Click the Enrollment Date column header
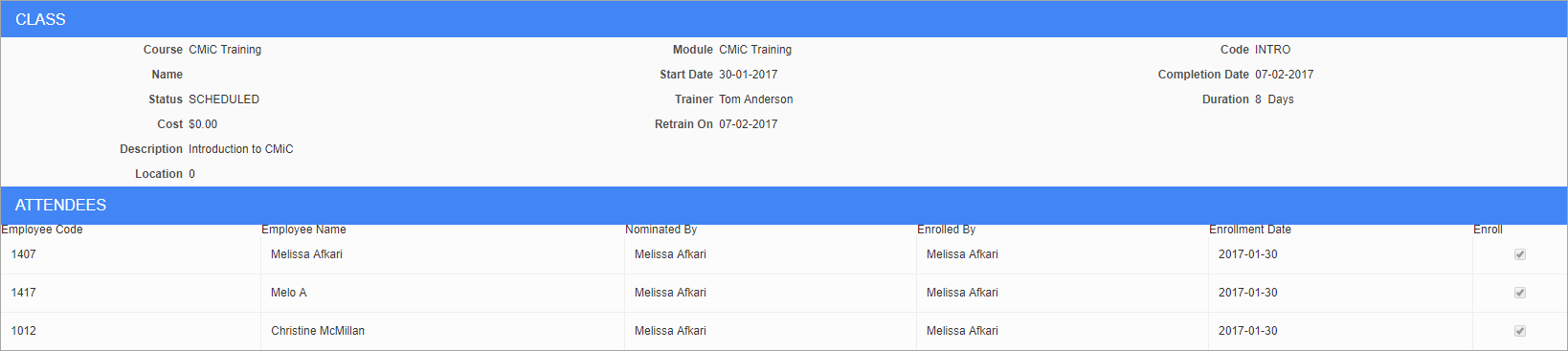This screenshot has height=351, width=1568. [1249, 230]
